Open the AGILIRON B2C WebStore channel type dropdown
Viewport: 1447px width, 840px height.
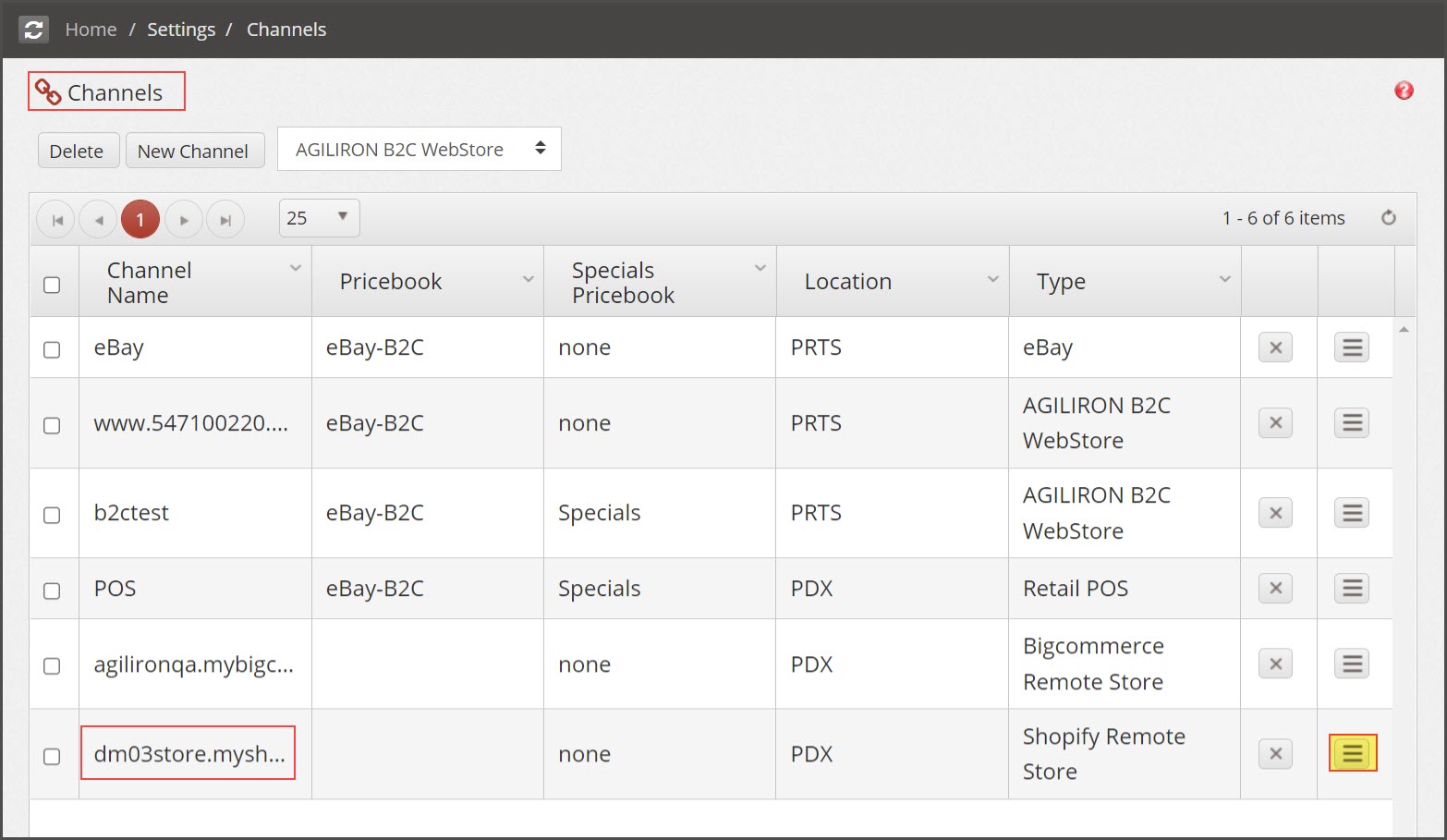coord(420,149)
